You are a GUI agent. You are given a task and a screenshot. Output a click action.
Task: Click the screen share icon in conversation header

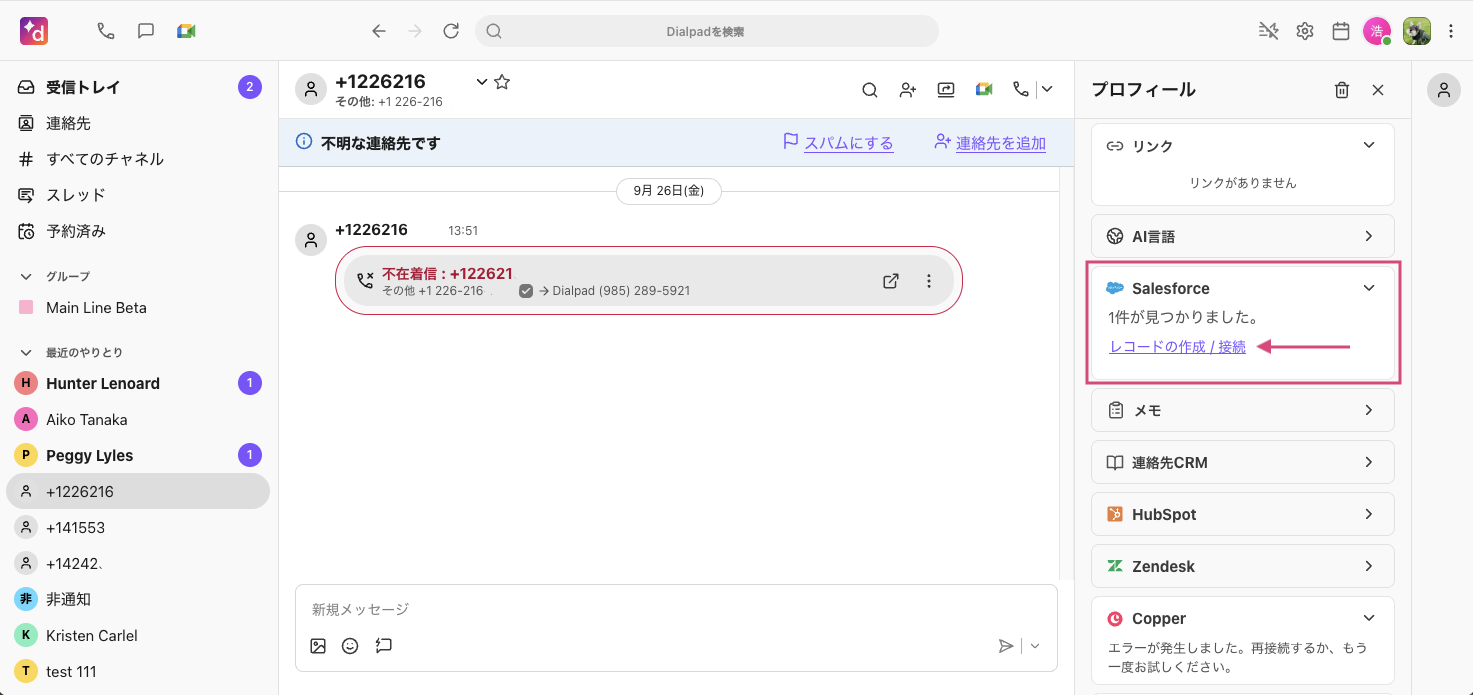click(946, 90)
